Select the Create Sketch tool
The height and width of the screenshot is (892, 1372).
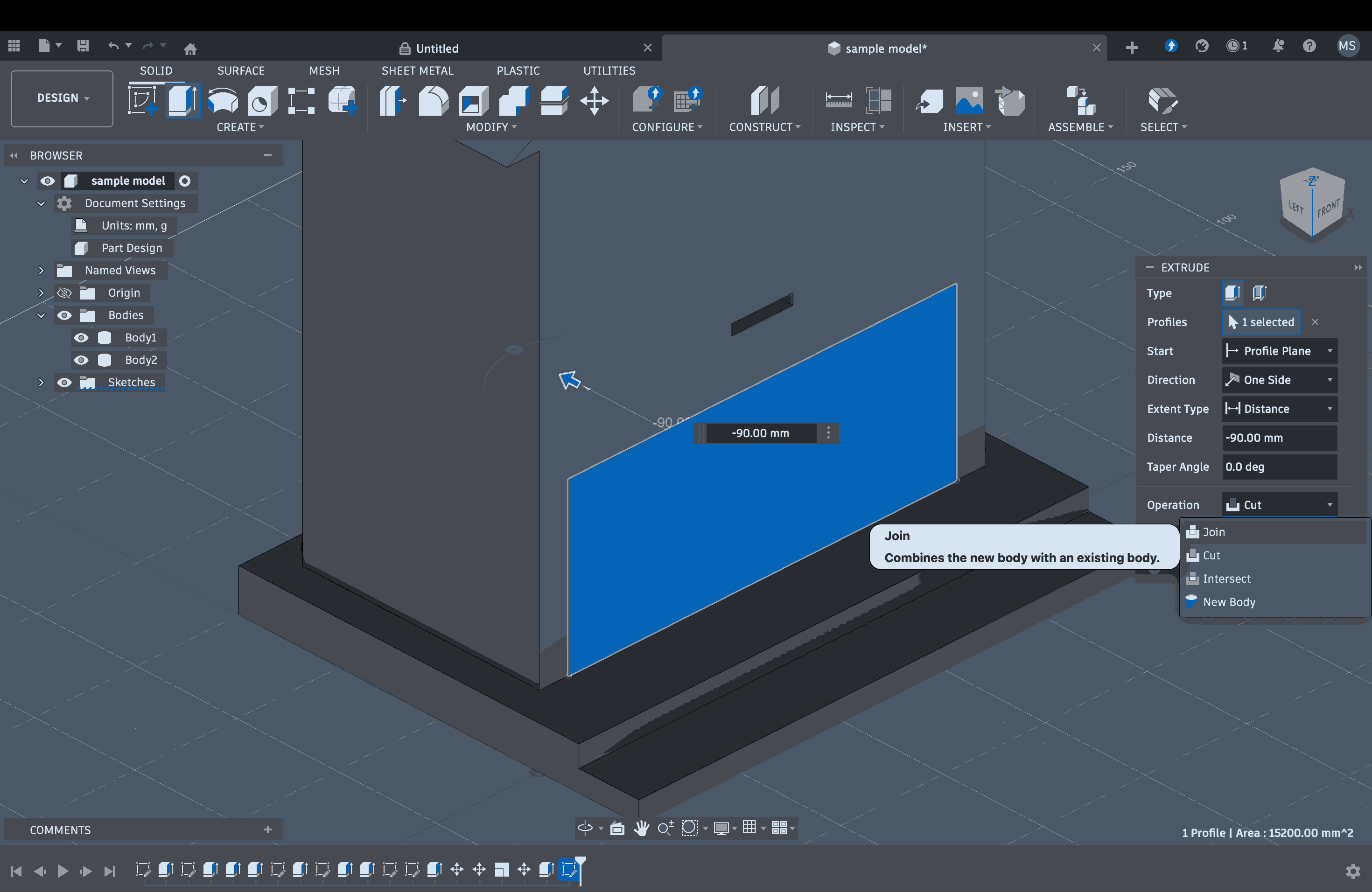coord(142,101)
